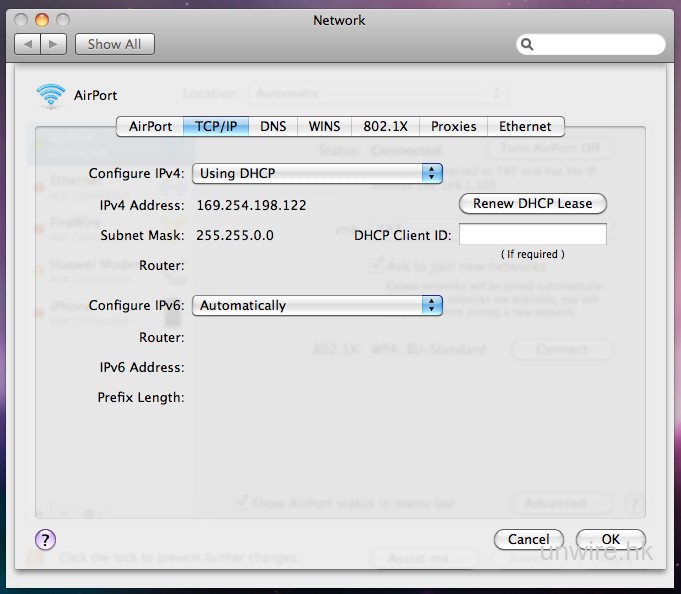Focus the DHCP Client ID text field
This screenshot has height=594, width=681.
tap(532, 235)
